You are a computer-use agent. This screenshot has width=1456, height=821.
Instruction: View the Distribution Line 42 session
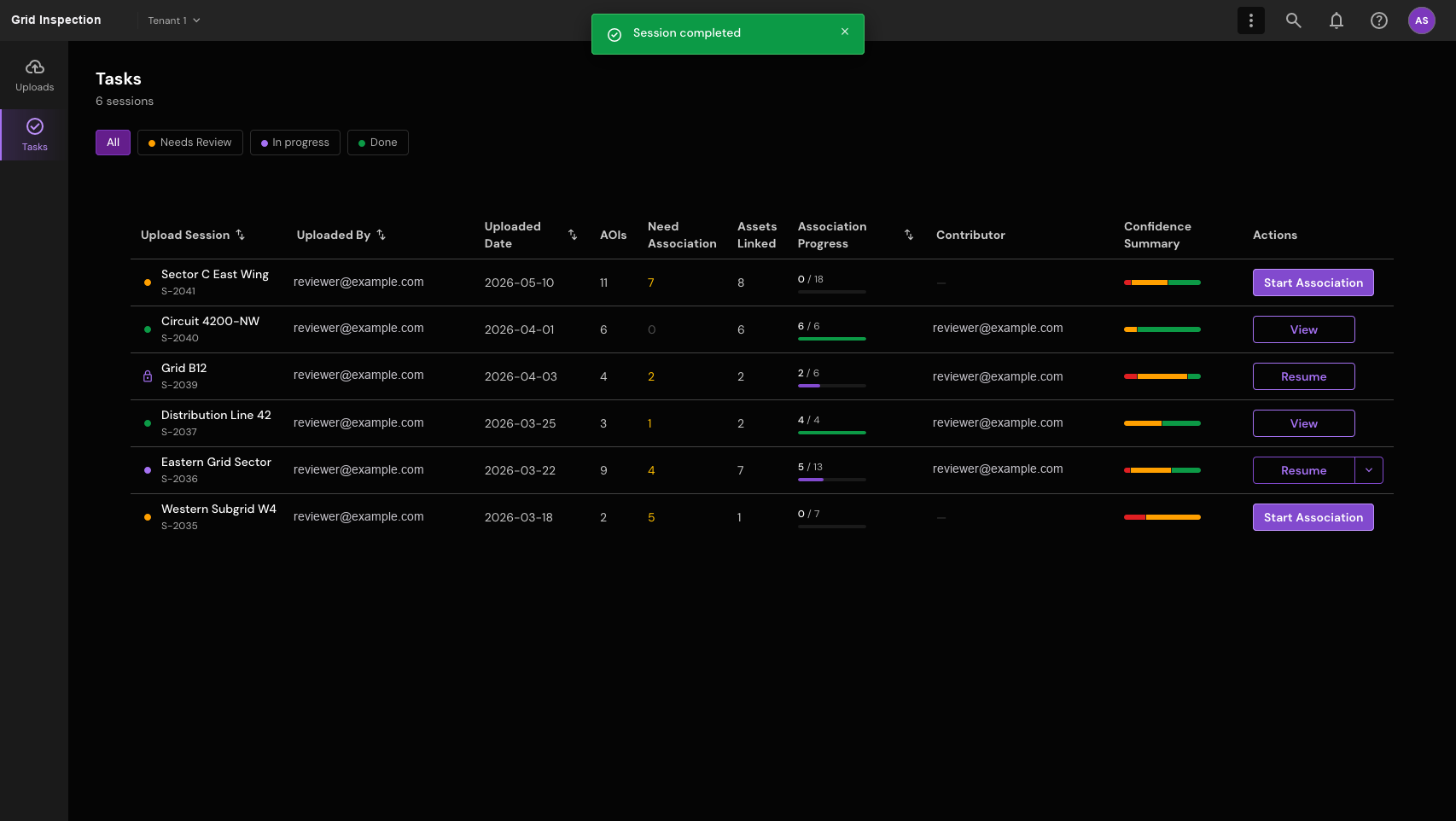point(1304,423)
